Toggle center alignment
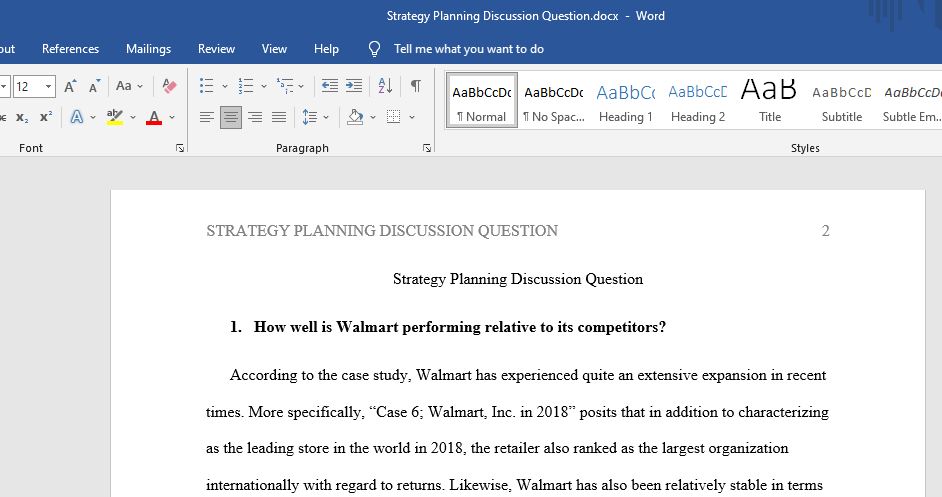 [231, 117]
